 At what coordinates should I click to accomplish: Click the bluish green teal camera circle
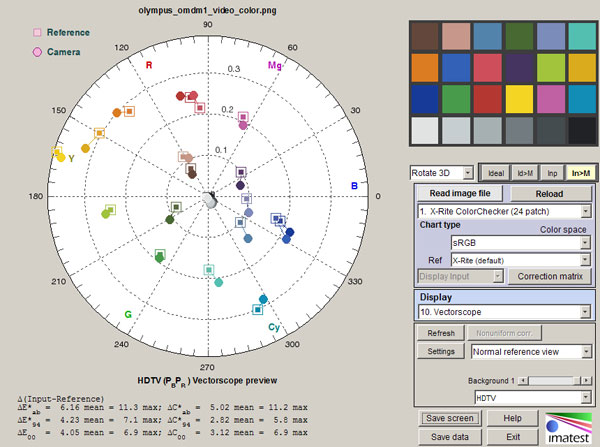[x=218, y=282]
